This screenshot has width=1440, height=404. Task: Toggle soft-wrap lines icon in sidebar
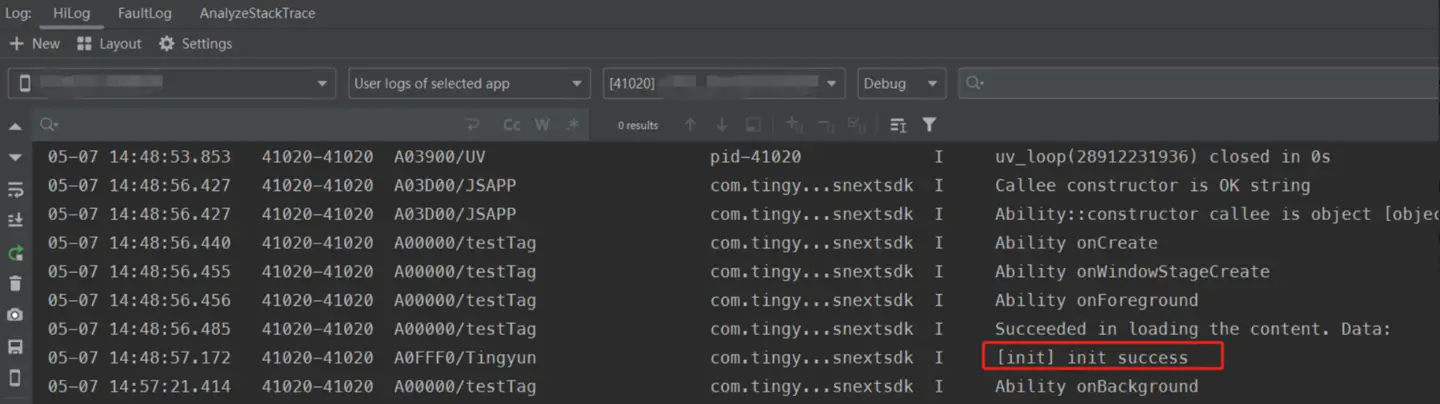tap(15, 190)
